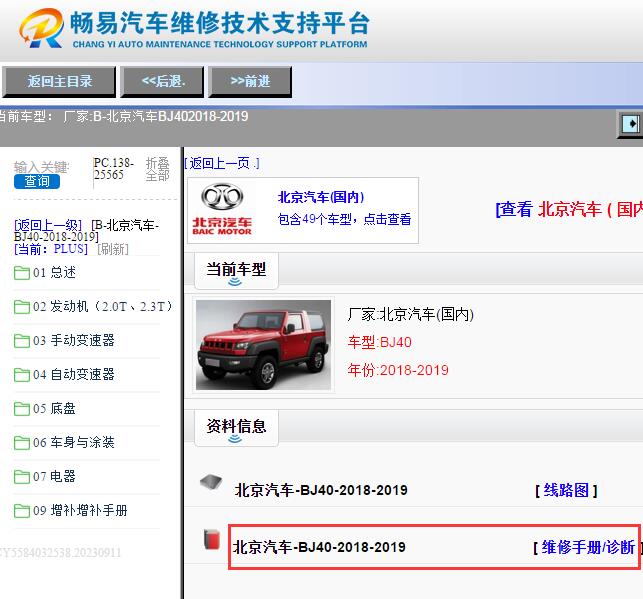Click the 09 增补增补手册 folder icon
This screenshot has width=643, height=599.
click(21, 511)
